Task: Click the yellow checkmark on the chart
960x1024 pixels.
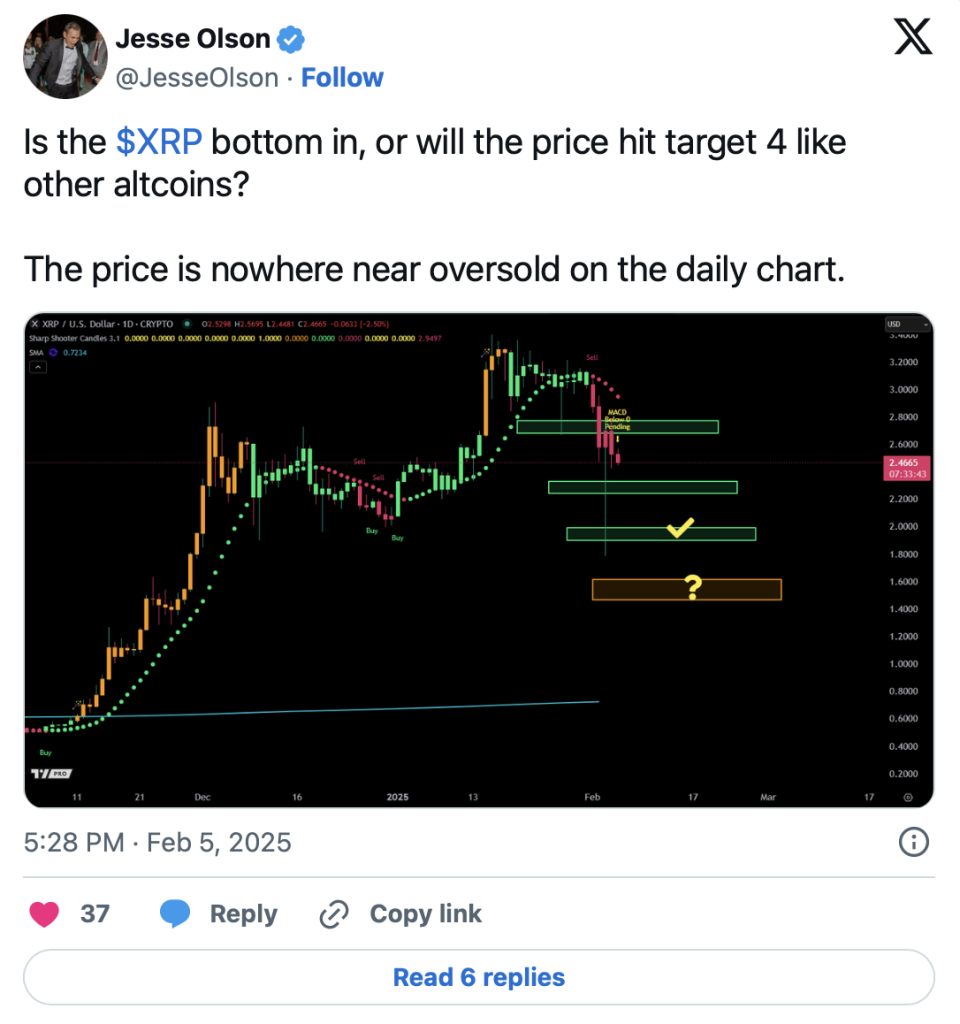Action: pyautogui.click(x=680, y=528)
